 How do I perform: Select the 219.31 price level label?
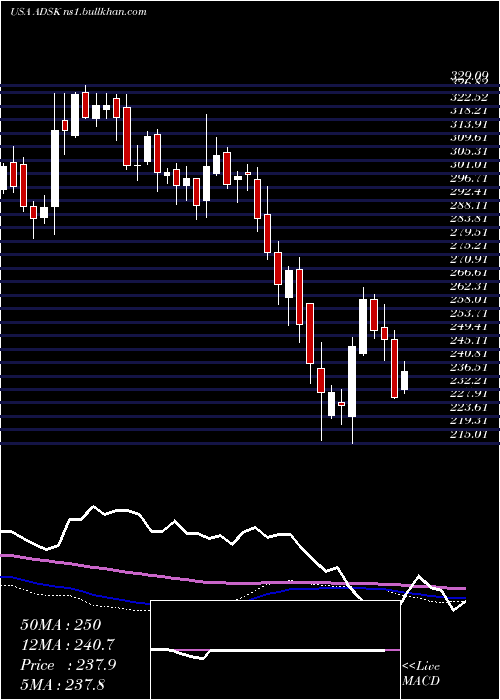[x=469, y=420]
